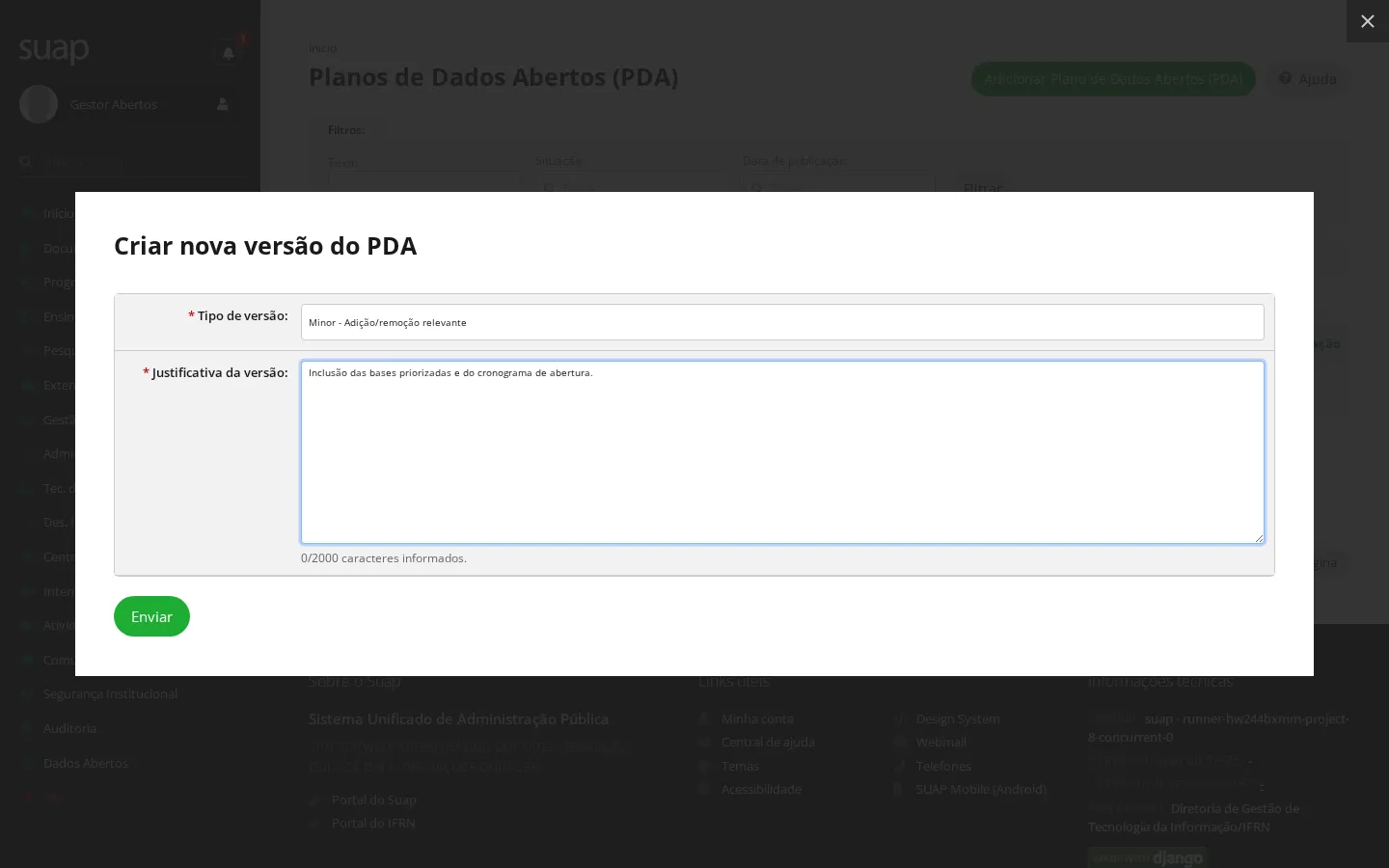Open the Portal do Suap link

tap(374, 800)
